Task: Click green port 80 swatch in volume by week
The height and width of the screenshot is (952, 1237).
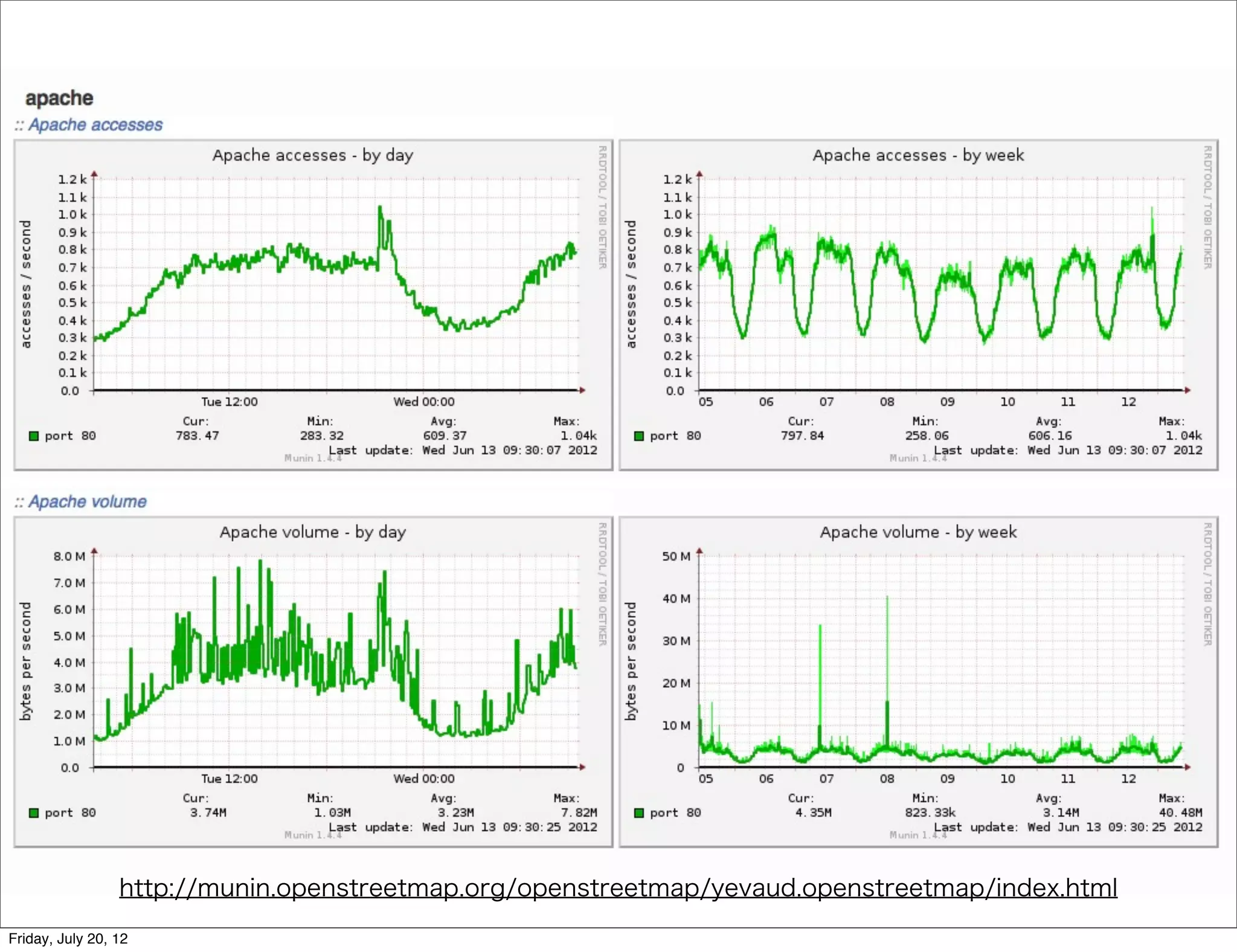Action: (639, 813)
